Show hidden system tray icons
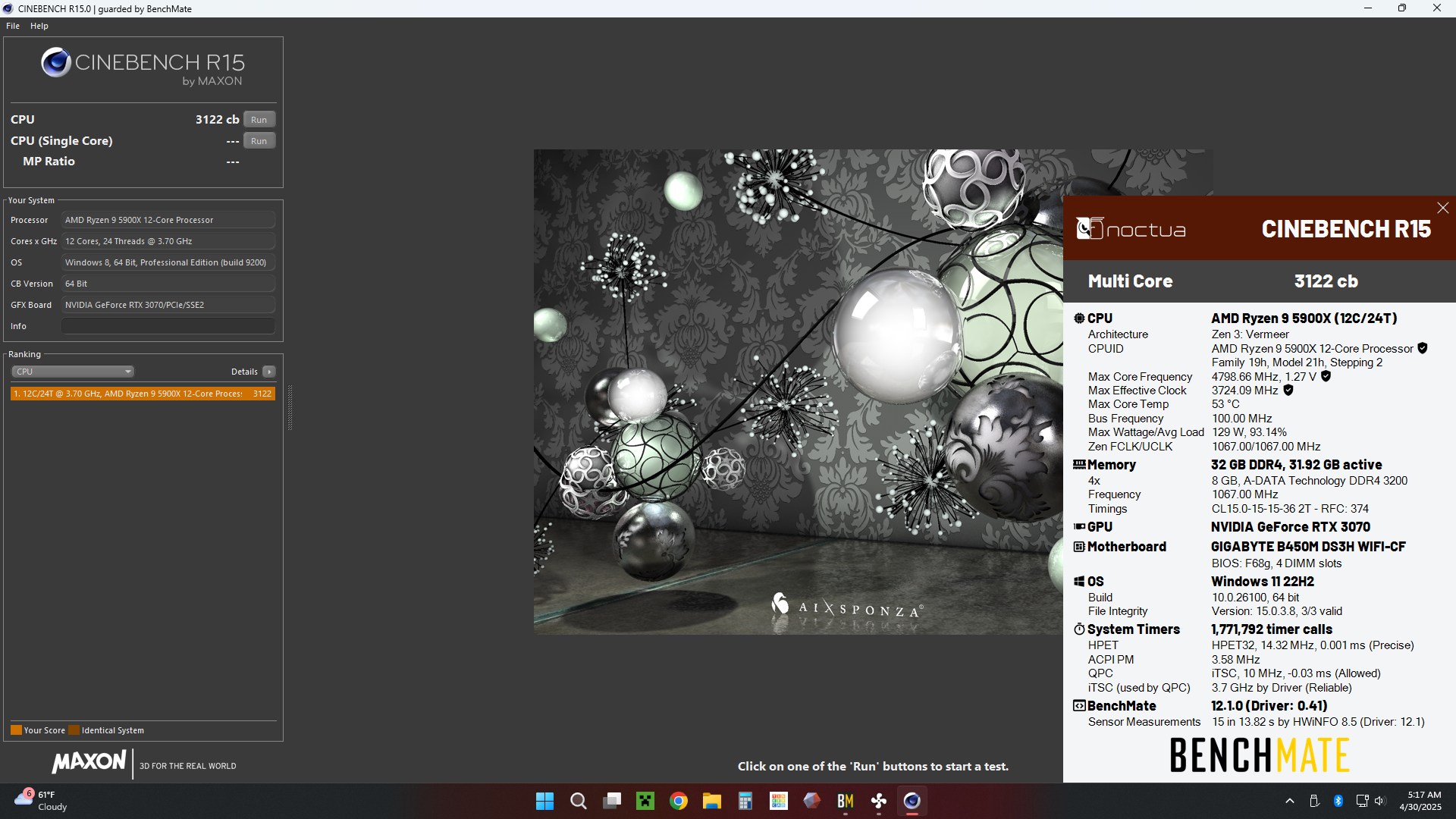The height and width of the screenshot is (819, 1456). [1290, 801]
